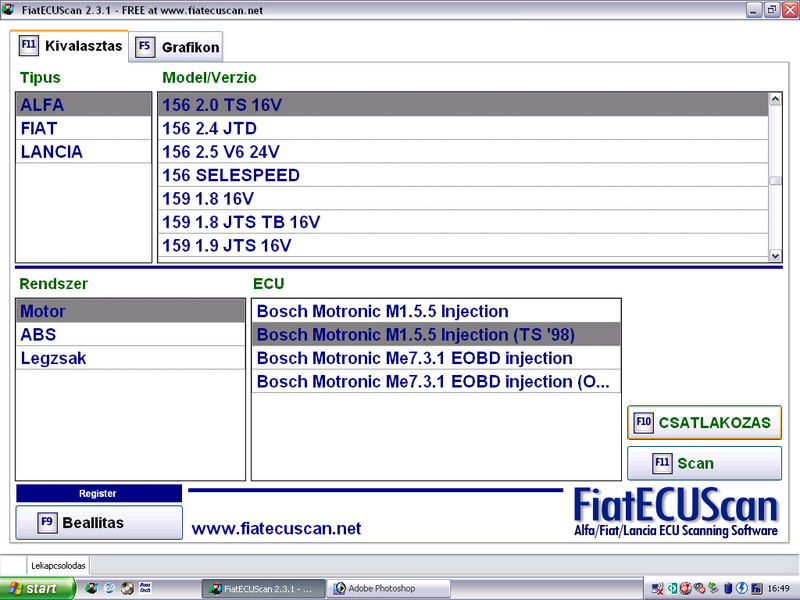Viewport: 800px width, 600px height.
Task: Switch to the Kivalasztas tab
Action: pos(69,46)
